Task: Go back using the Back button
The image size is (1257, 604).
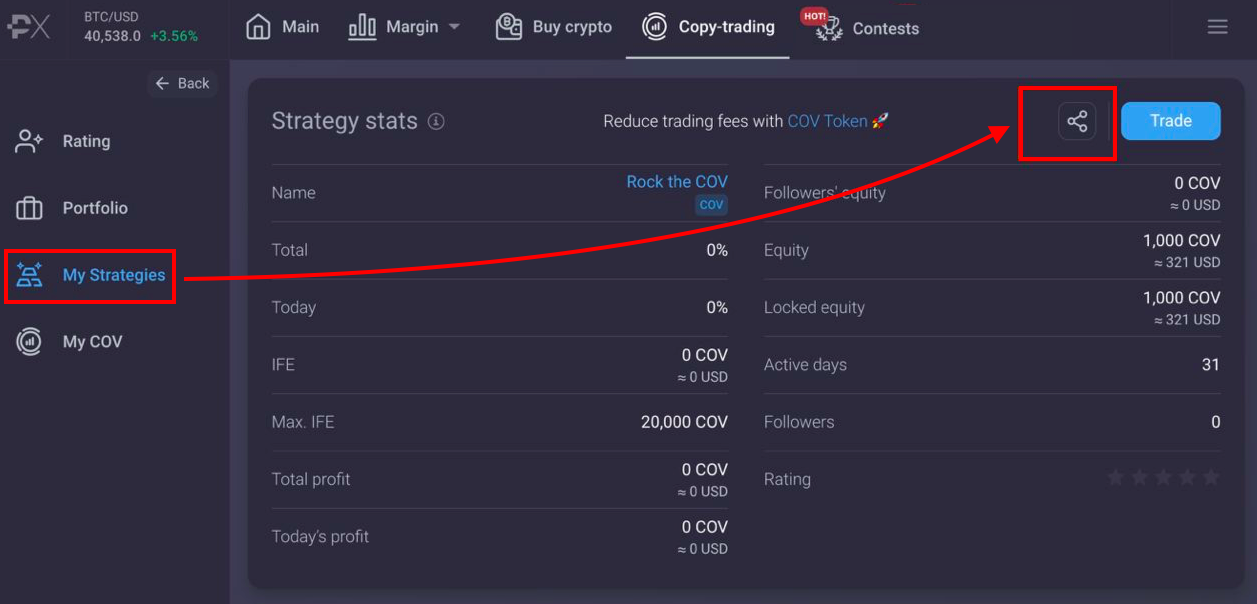Action: pos(184,84)
